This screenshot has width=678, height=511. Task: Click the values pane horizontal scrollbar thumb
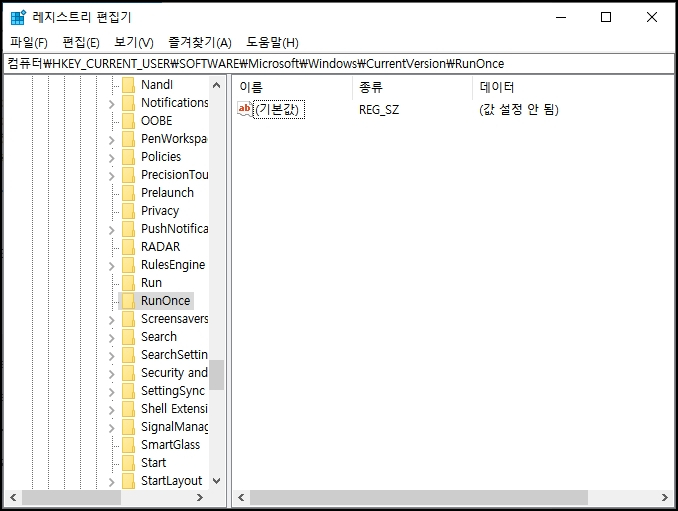click(x=419, y=498)
